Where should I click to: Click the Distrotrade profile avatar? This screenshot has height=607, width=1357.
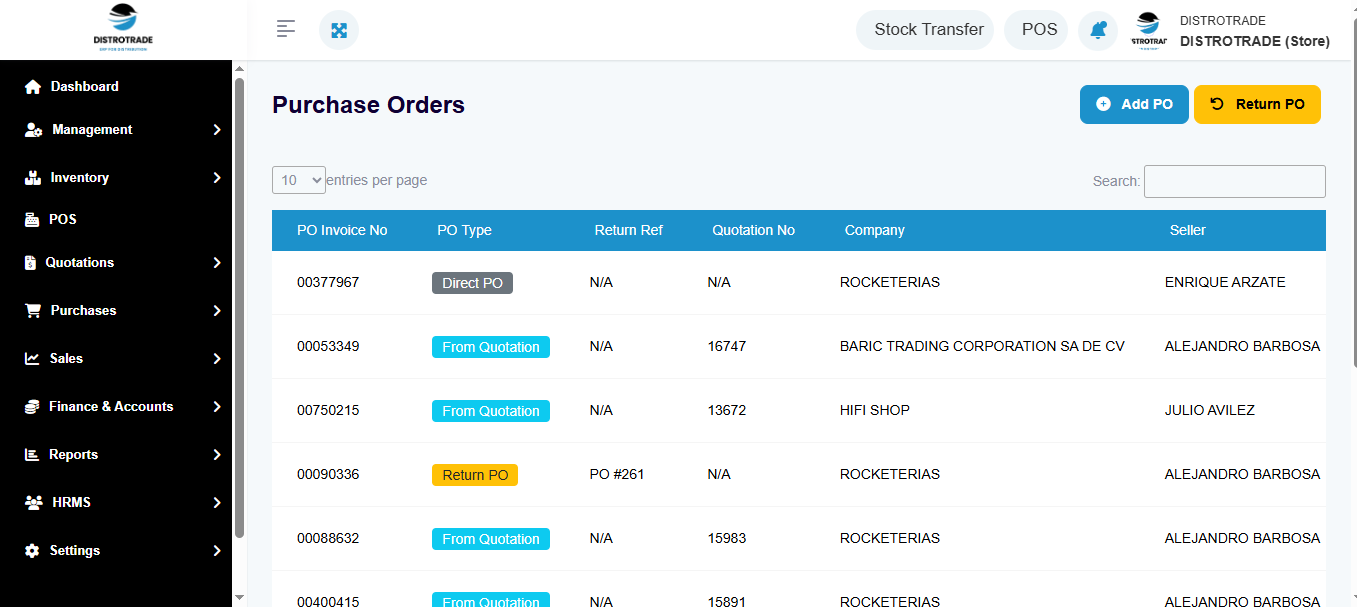point(1149,30)
